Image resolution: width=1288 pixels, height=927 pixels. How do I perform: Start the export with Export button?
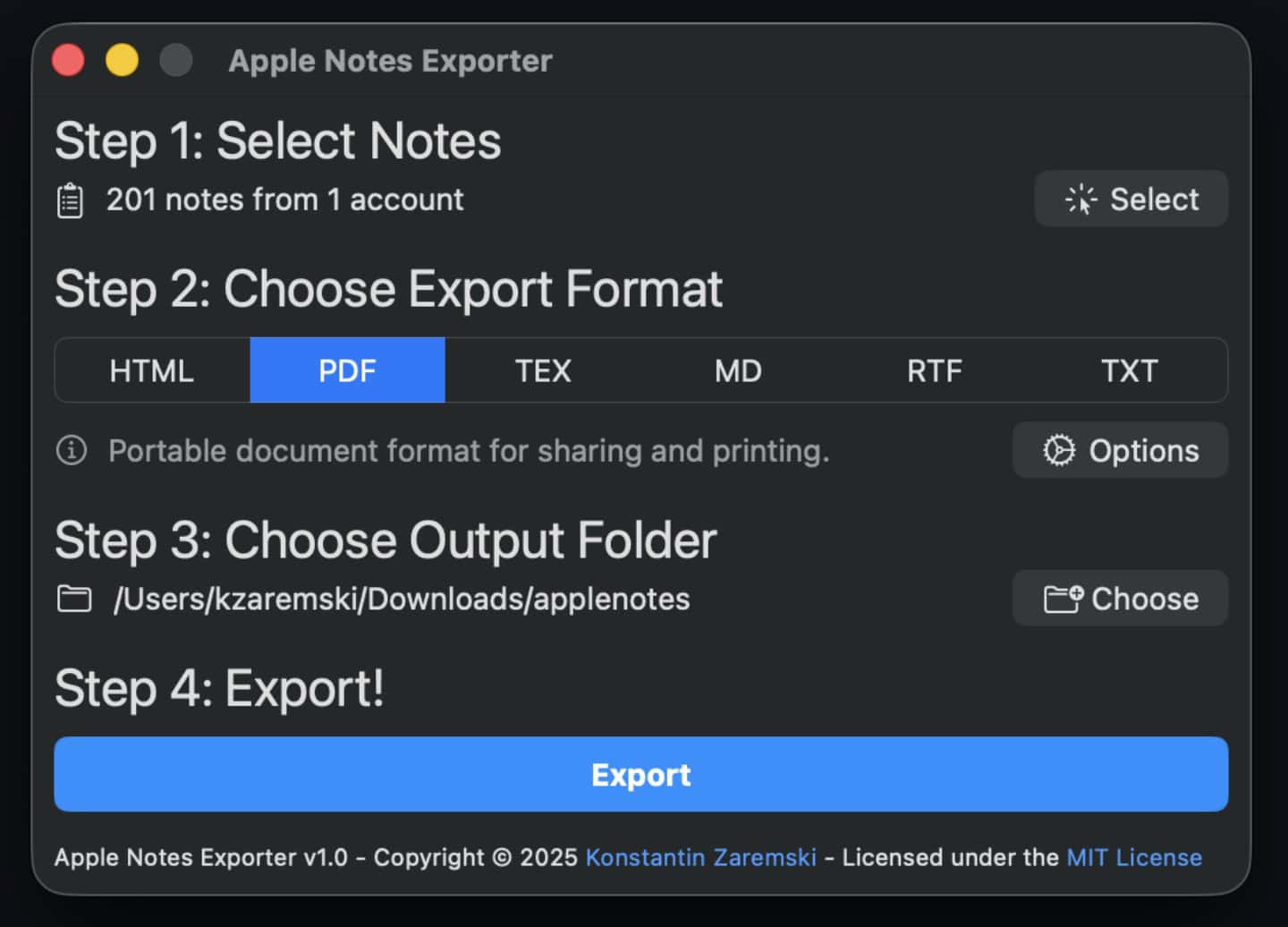click(x=640, y=774)
